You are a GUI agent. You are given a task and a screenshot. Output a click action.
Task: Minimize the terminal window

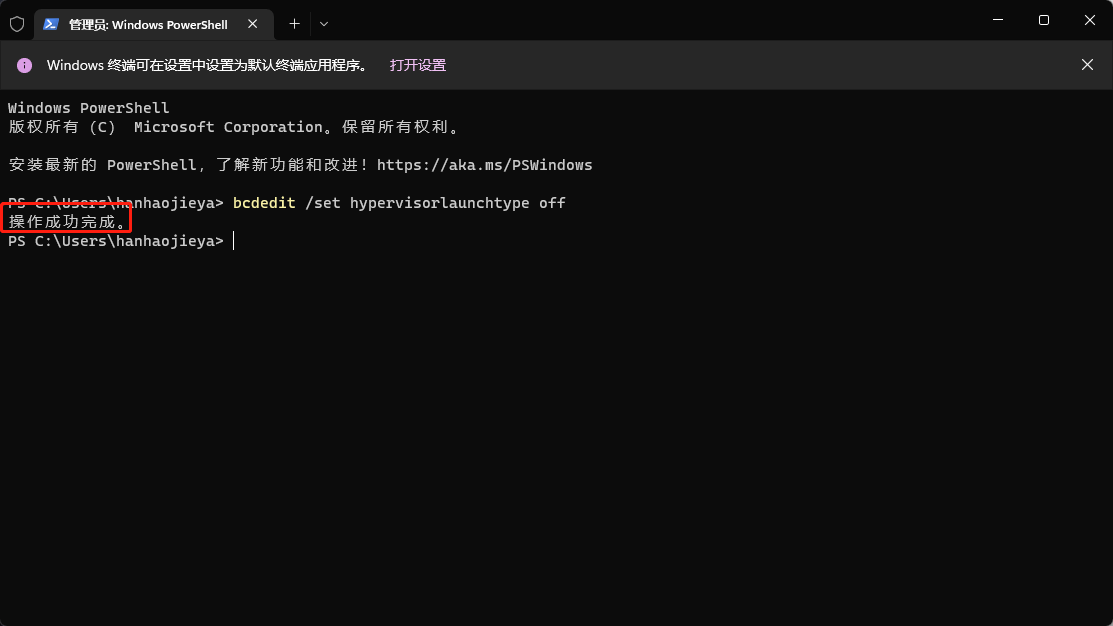pos(998,20)
